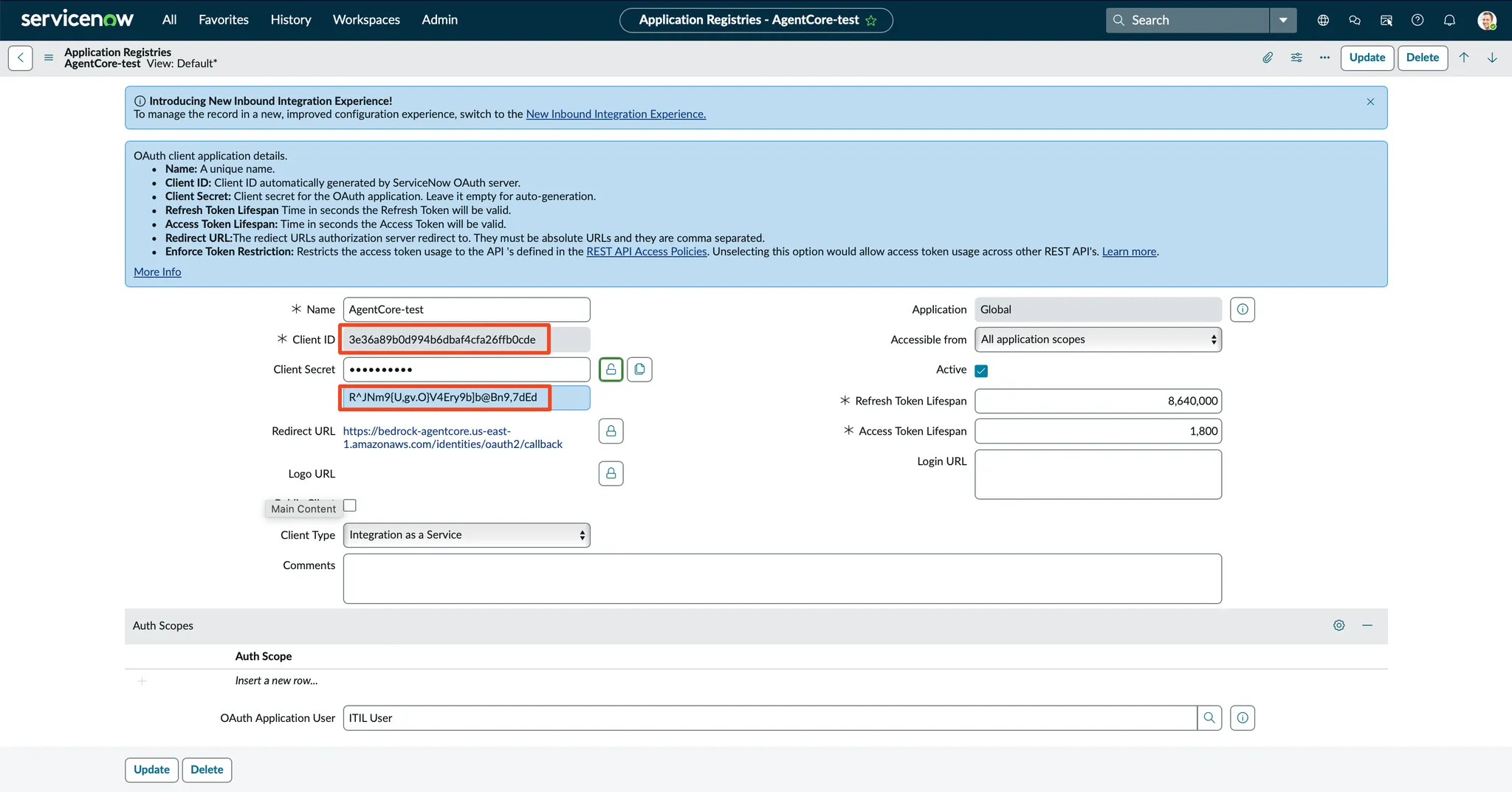The height and width of the screenshot is (792, 1512).
Task: Unlock the Redirect URL field
Action: [611, 431]
